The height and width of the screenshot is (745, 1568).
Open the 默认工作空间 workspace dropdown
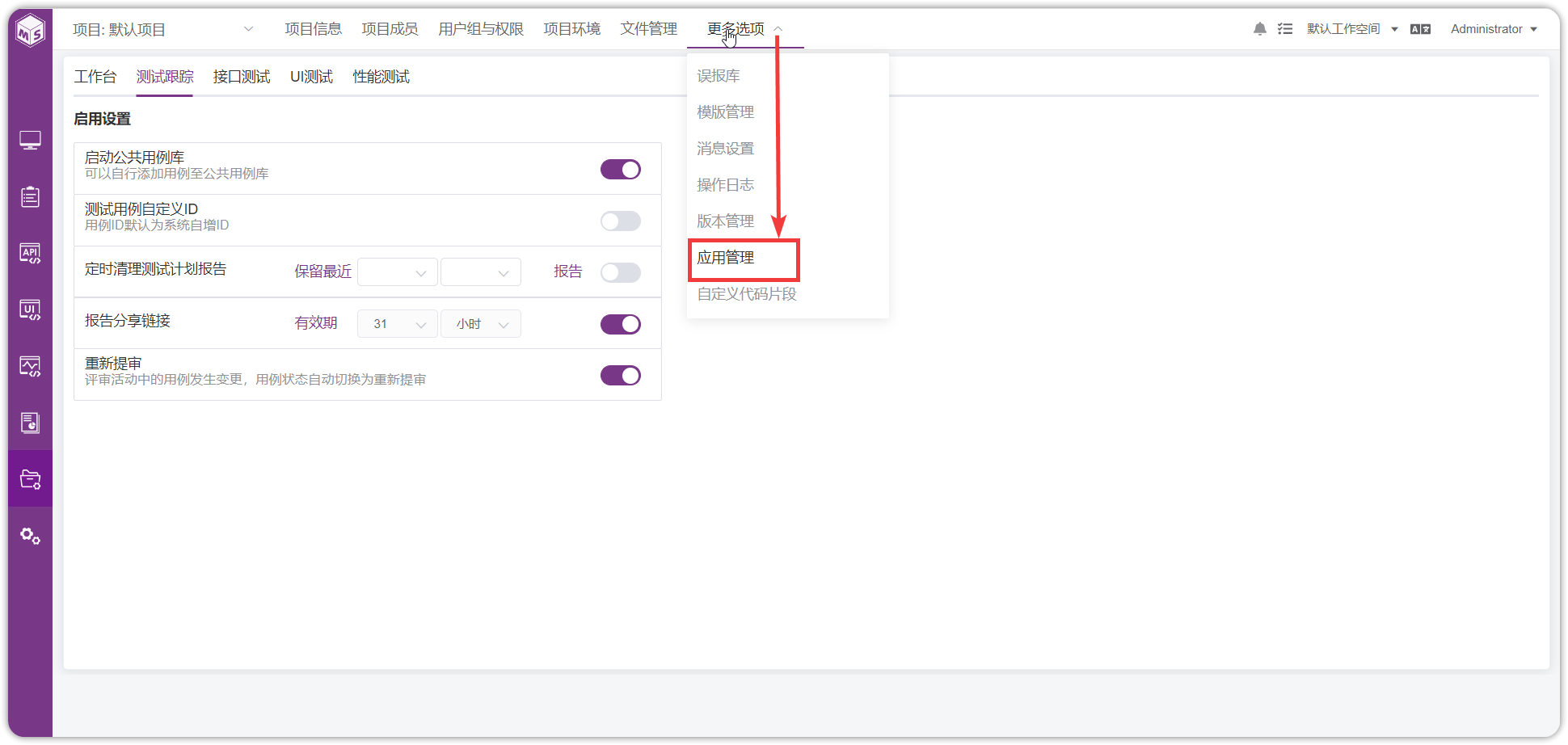1352,29
